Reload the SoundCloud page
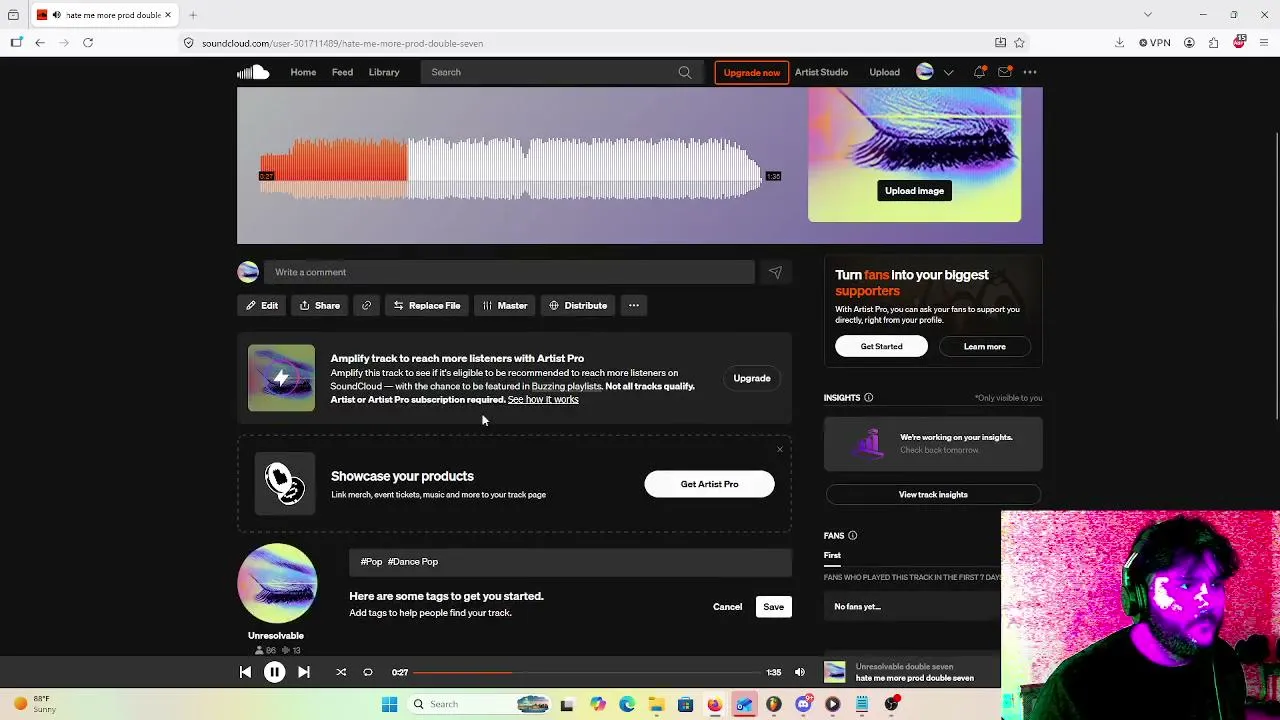The width and height of the screenshot is (1280, 720). pos(88,43)
